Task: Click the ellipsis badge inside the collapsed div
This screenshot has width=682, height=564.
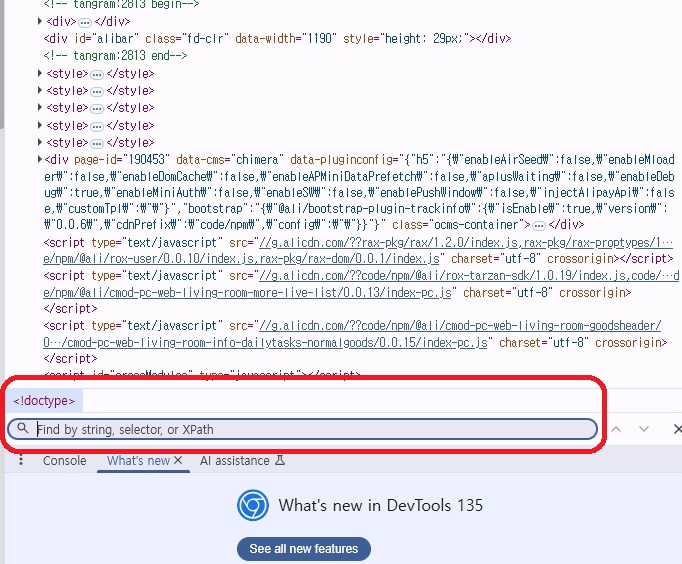Action: (85, 22)
